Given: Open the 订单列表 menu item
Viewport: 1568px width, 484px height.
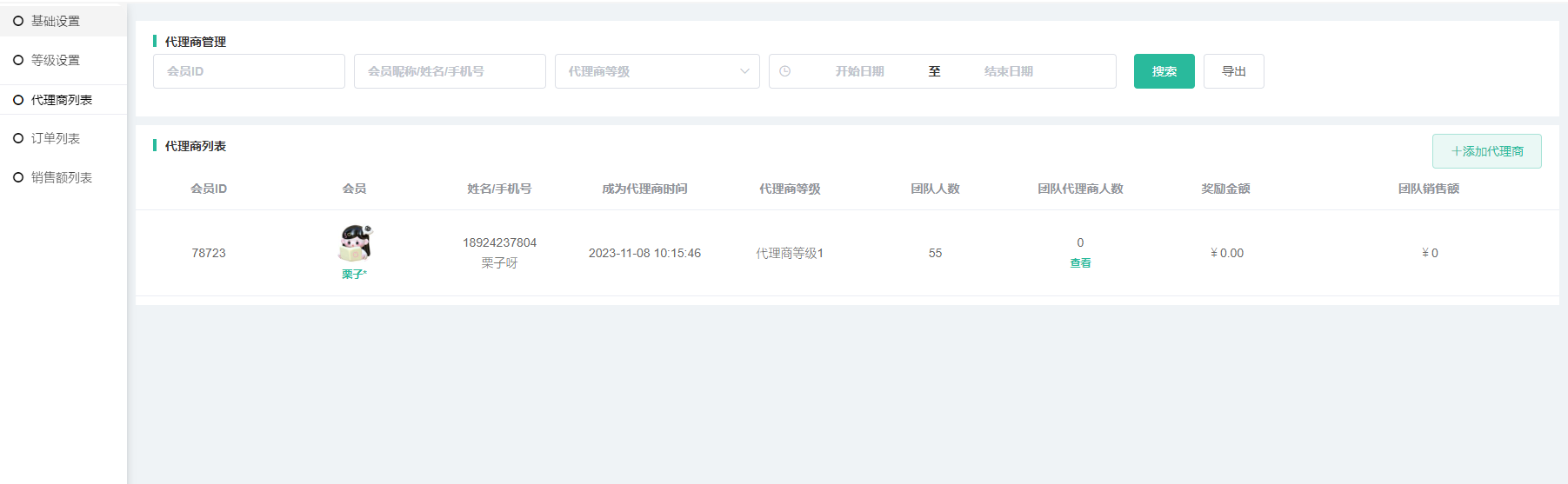Looking at the screenshot, I should pos(56,138).
